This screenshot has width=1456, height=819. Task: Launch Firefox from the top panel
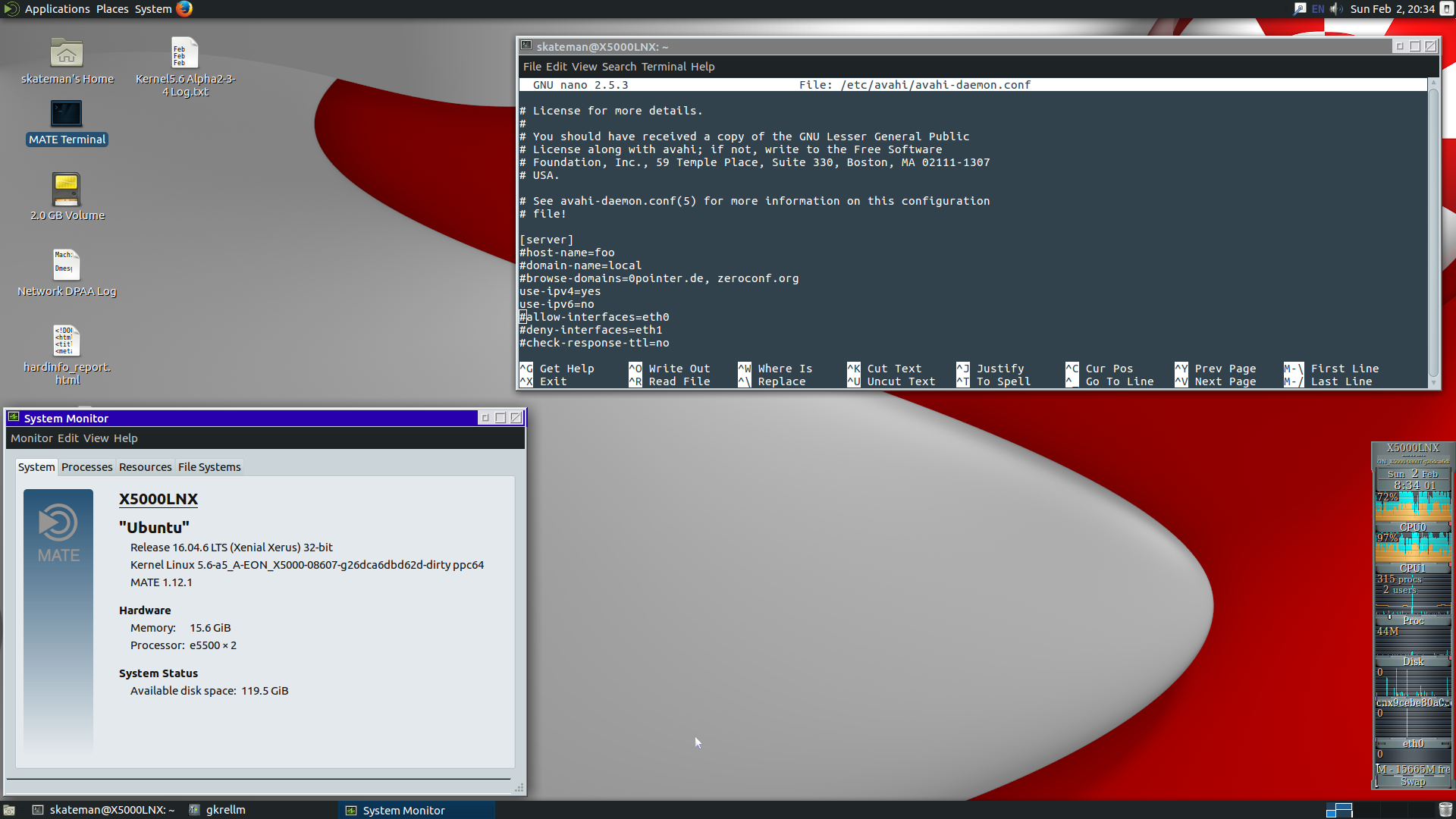click(x=184, y=9)
